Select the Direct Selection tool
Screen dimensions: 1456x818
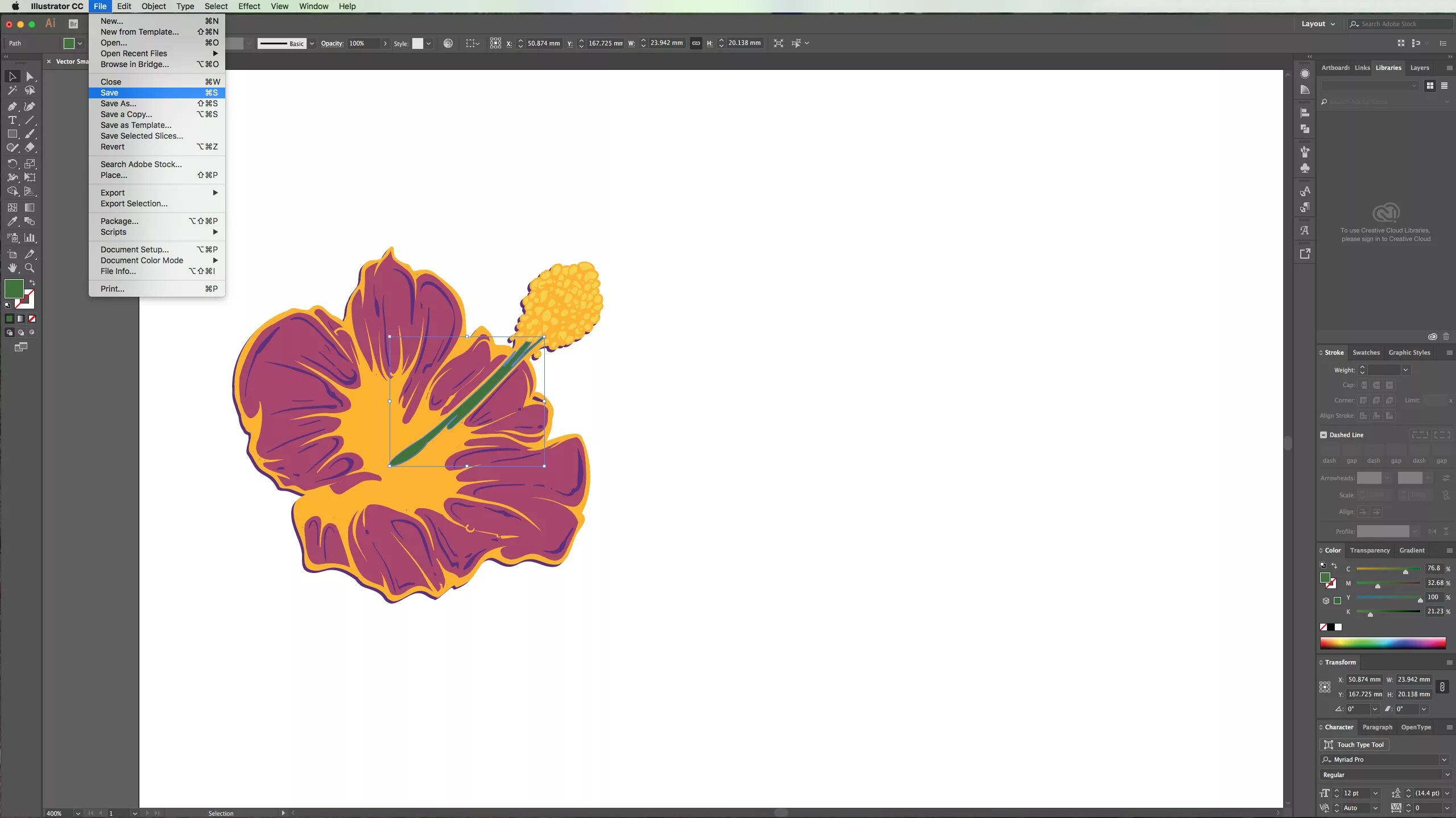click(30, 77)
